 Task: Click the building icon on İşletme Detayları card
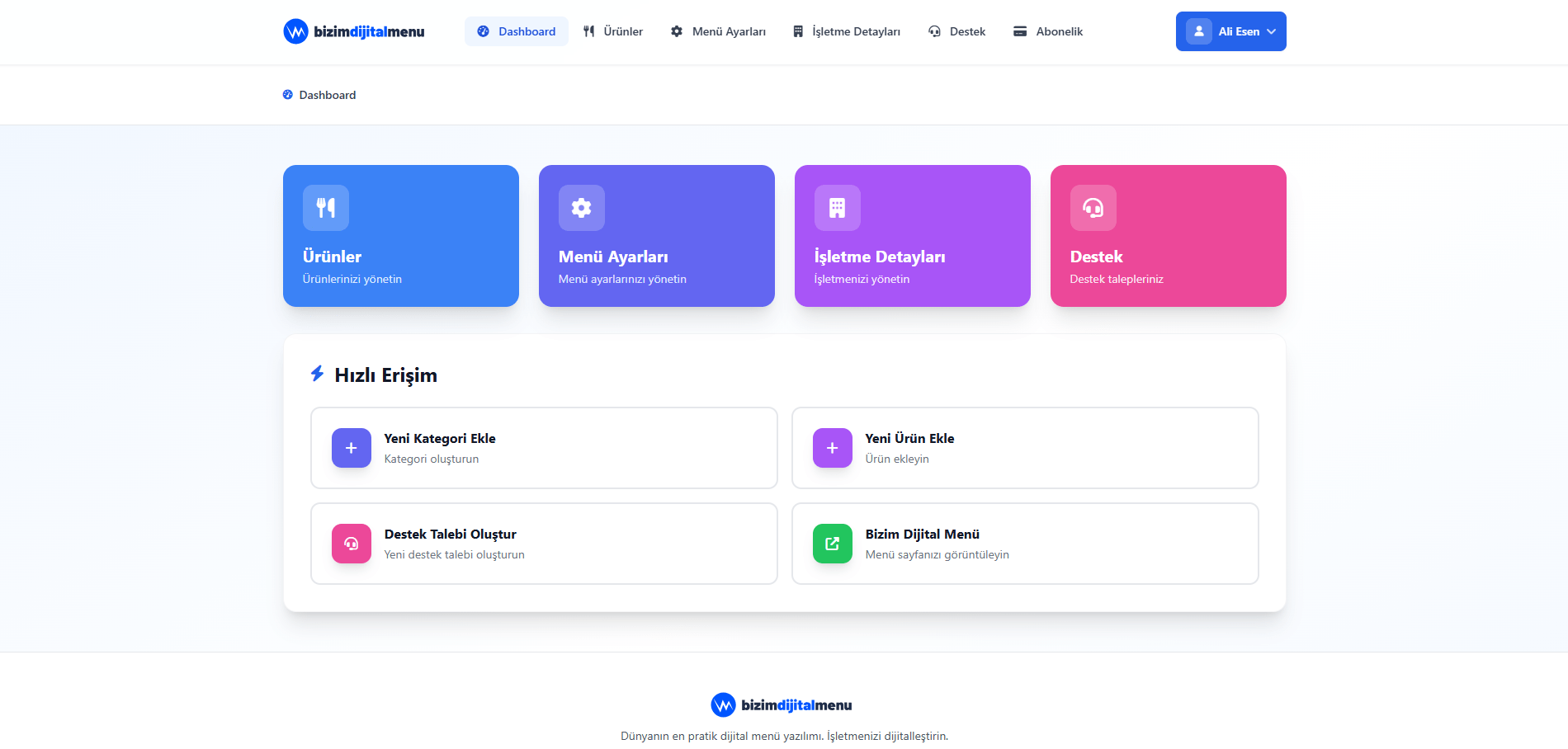(x=838, y=208)
